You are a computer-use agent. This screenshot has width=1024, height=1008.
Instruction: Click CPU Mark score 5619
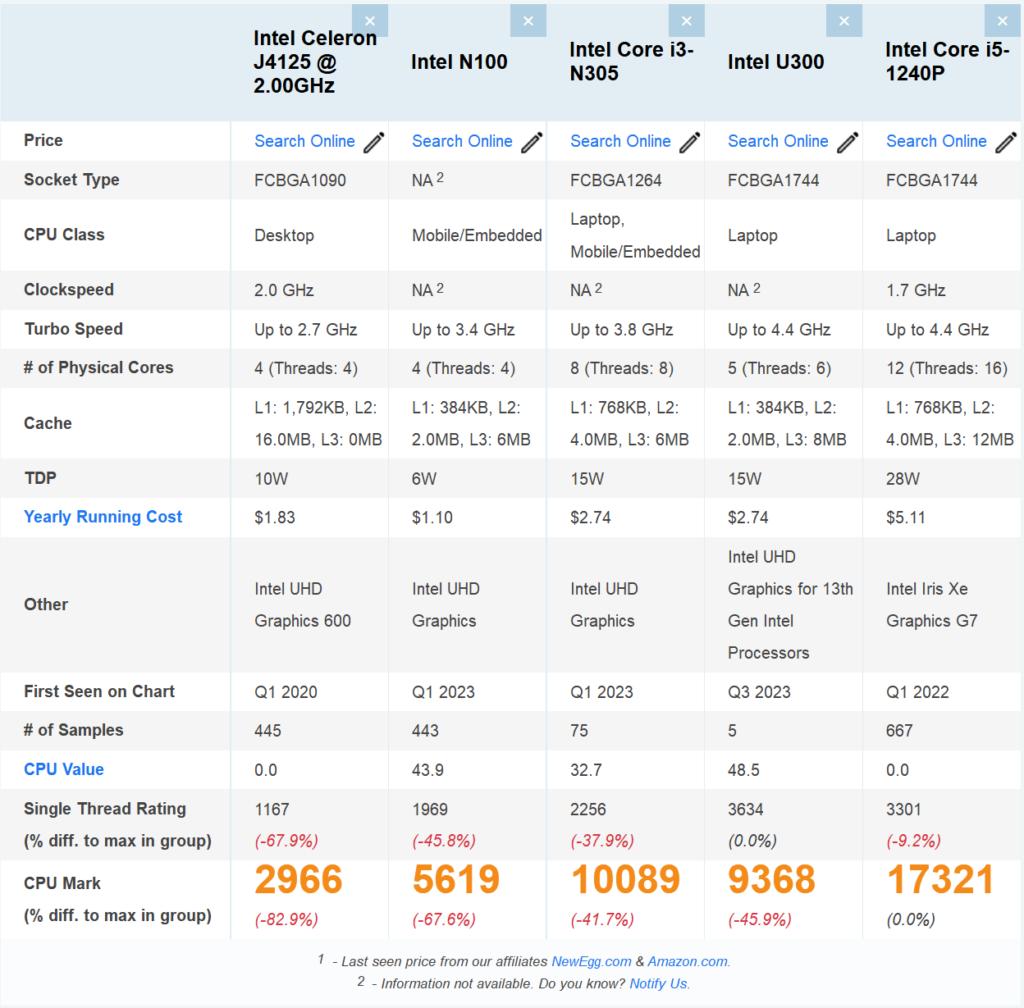click(456, 879)
